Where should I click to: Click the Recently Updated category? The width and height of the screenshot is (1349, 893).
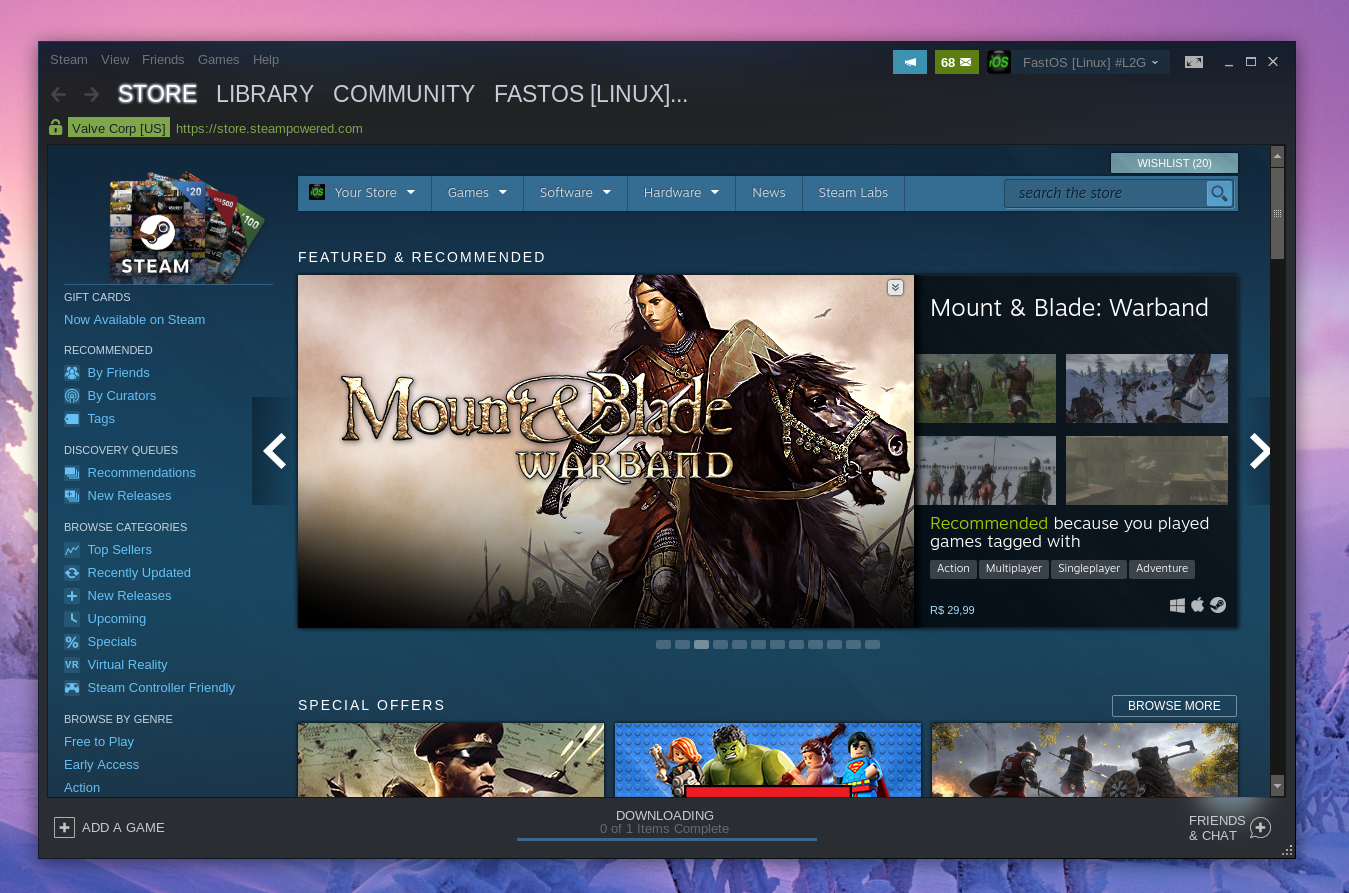point(137,572)
